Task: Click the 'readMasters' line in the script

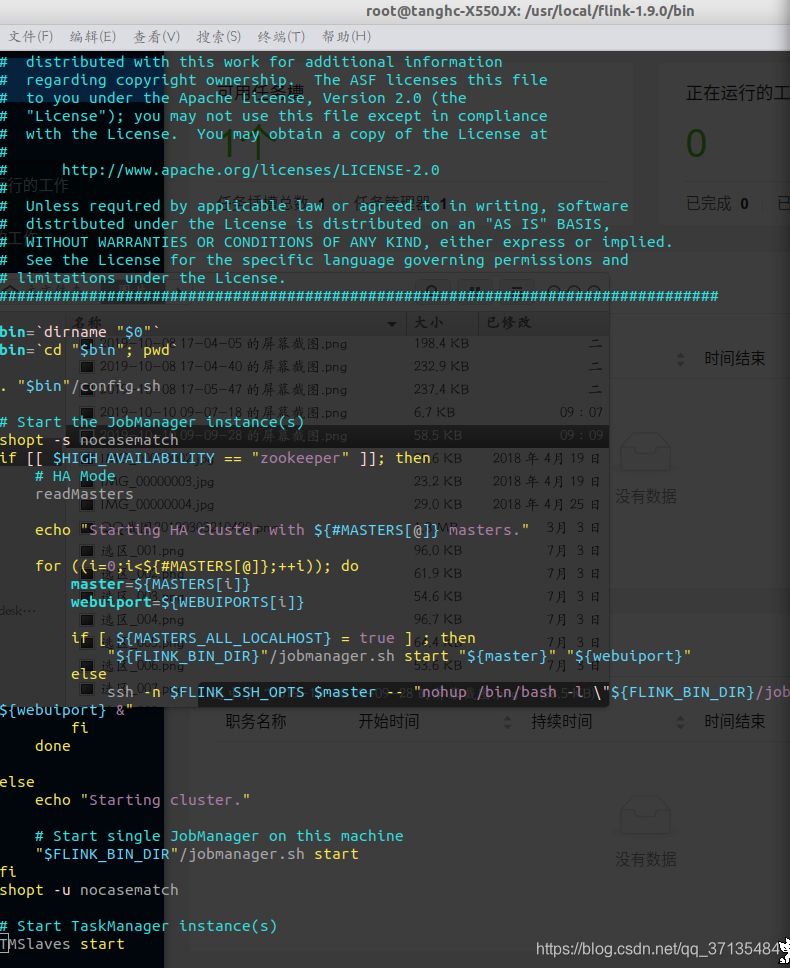Action: (x=84, y=494)
